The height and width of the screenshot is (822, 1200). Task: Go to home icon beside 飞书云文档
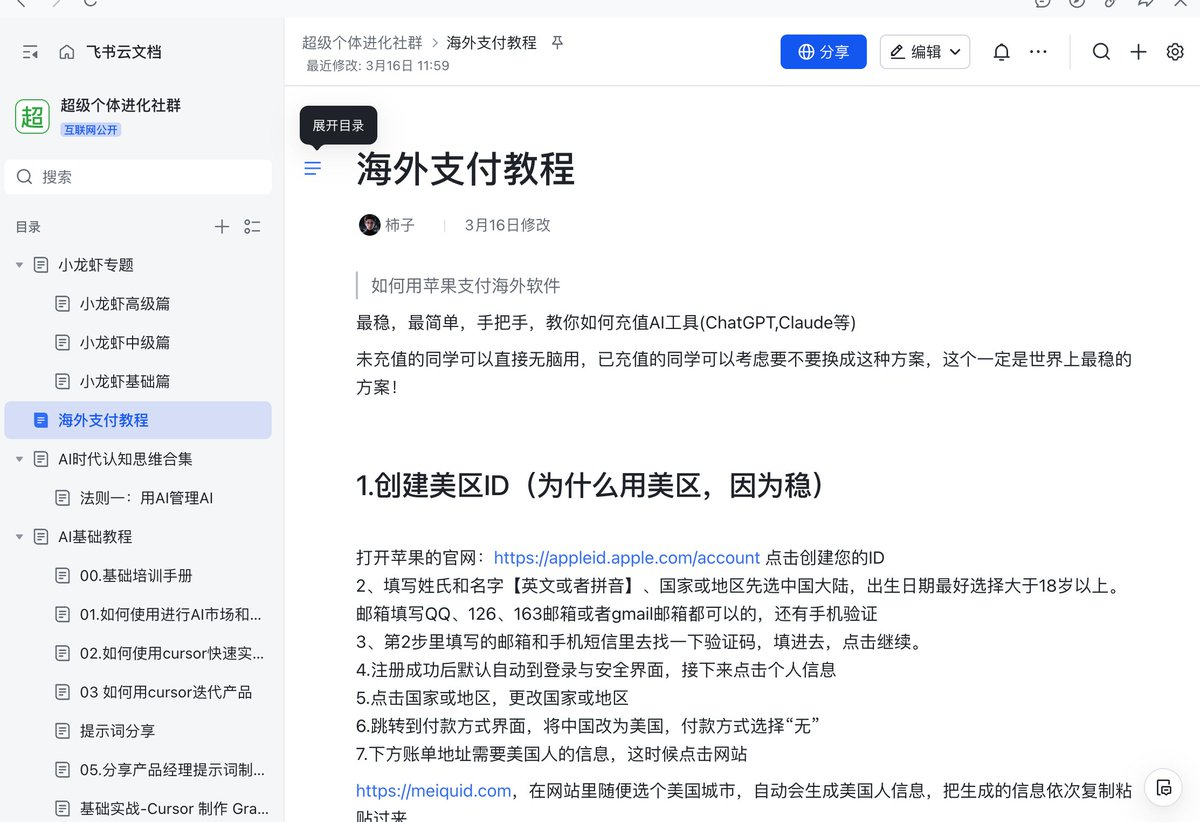tap(67, 52)
